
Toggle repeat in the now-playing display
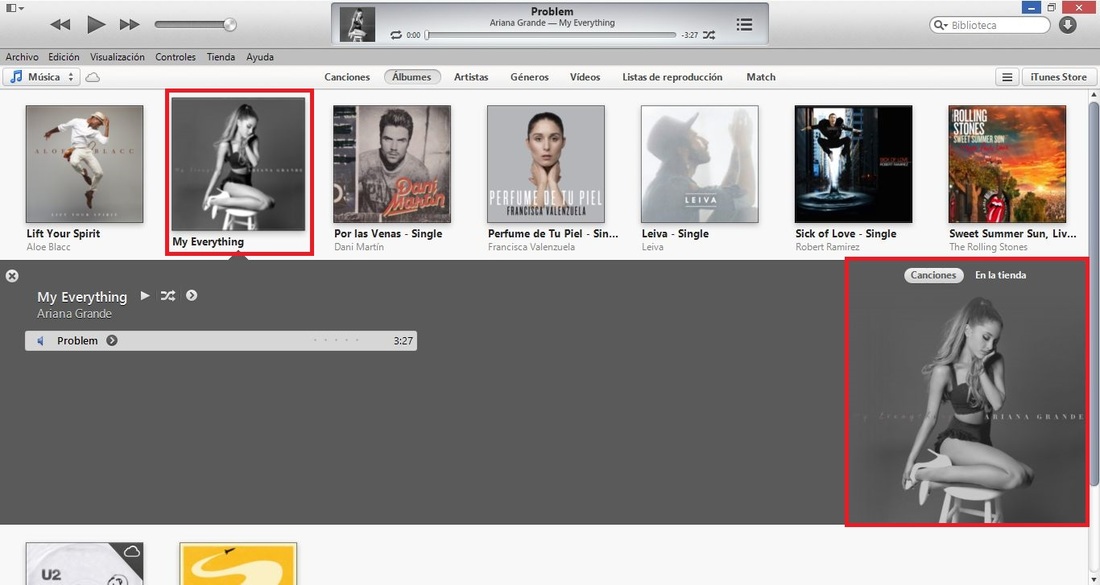click(x=396, y=35)
